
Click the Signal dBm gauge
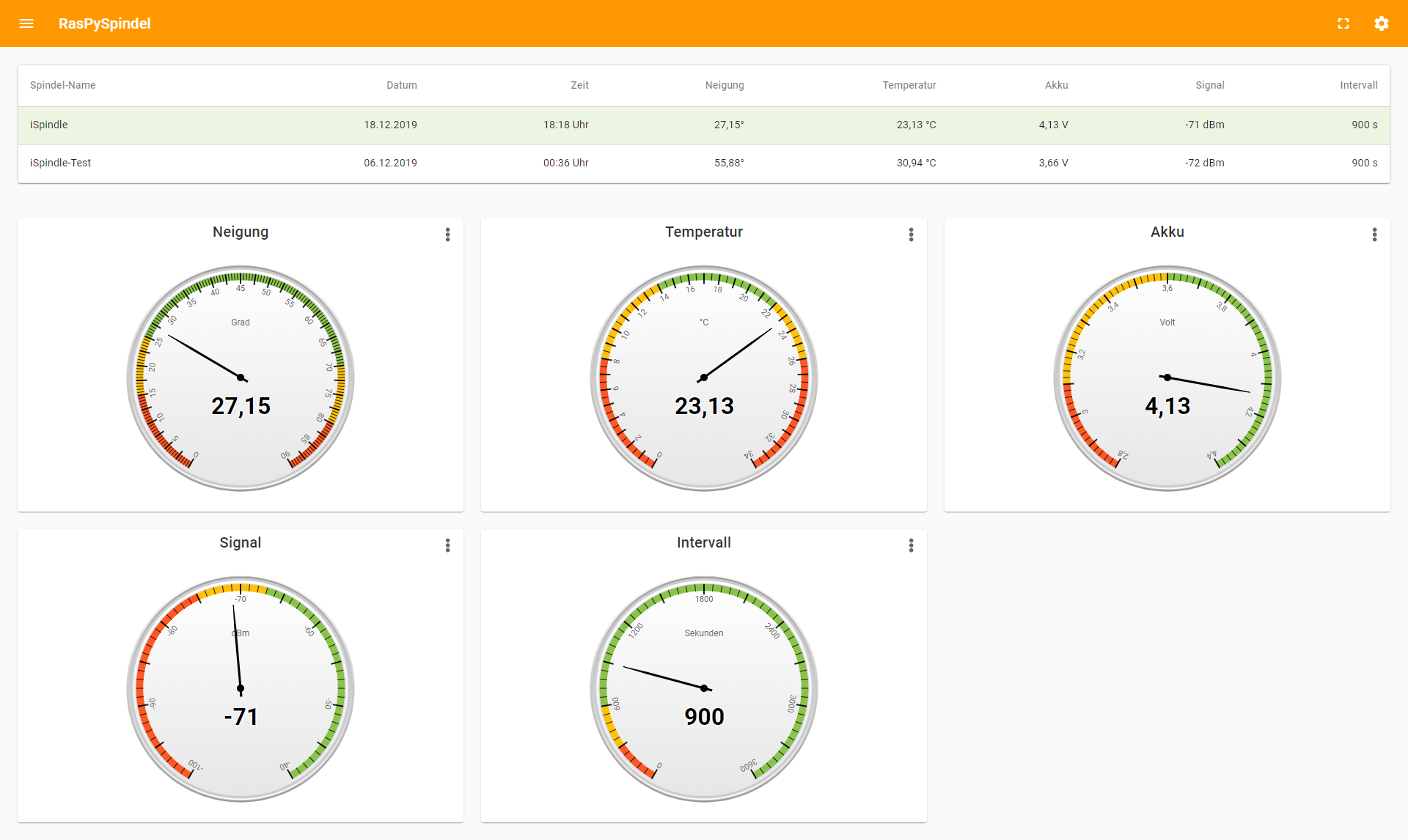click(241, 688)
